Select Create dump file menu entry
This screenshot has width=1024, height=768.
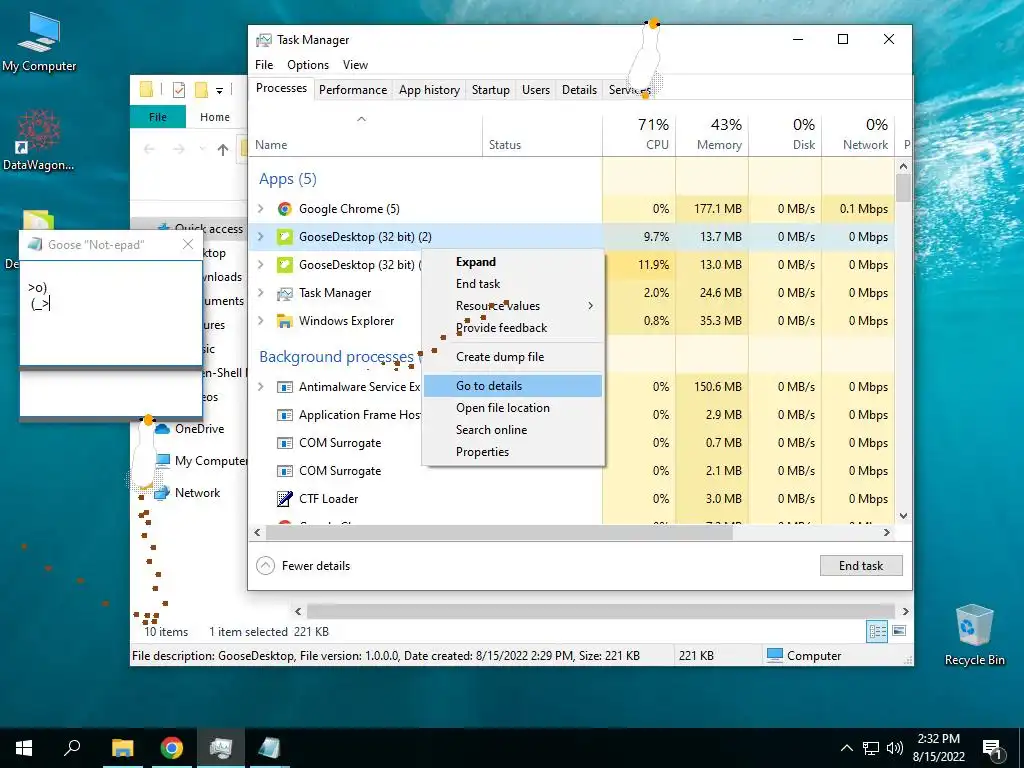point(513,357)
